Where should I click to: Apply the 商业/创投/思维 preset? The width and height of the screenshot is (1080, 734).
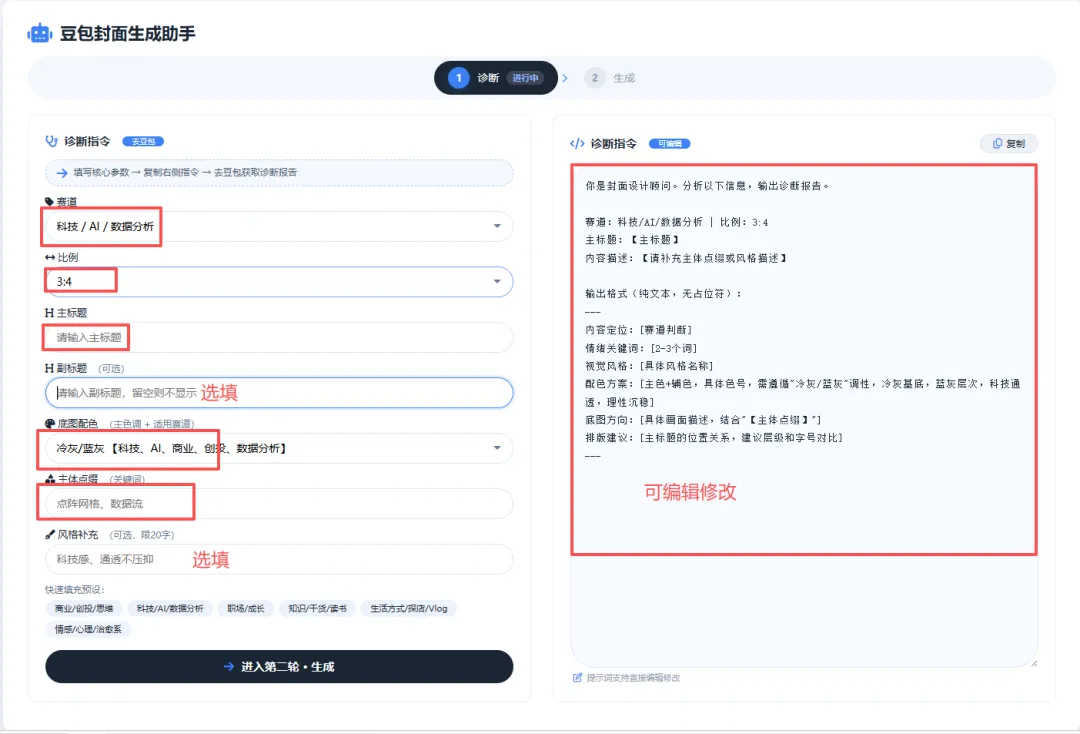84,609
